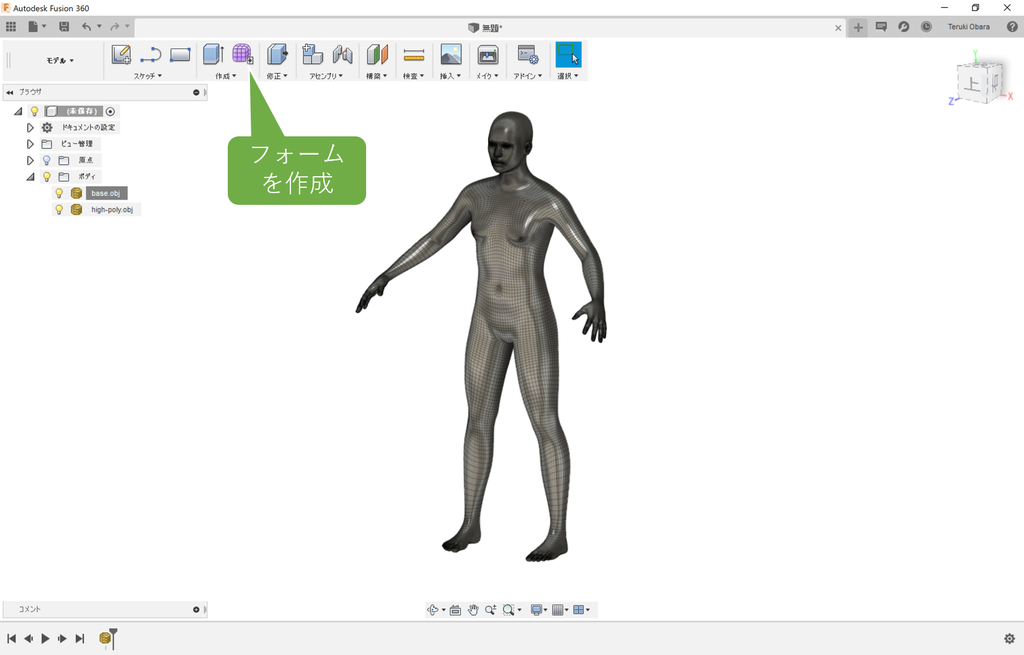Expand the ドキュメントの設定 tree item
The width and height of the screenshot is (1024, 655).
point(29,127)
